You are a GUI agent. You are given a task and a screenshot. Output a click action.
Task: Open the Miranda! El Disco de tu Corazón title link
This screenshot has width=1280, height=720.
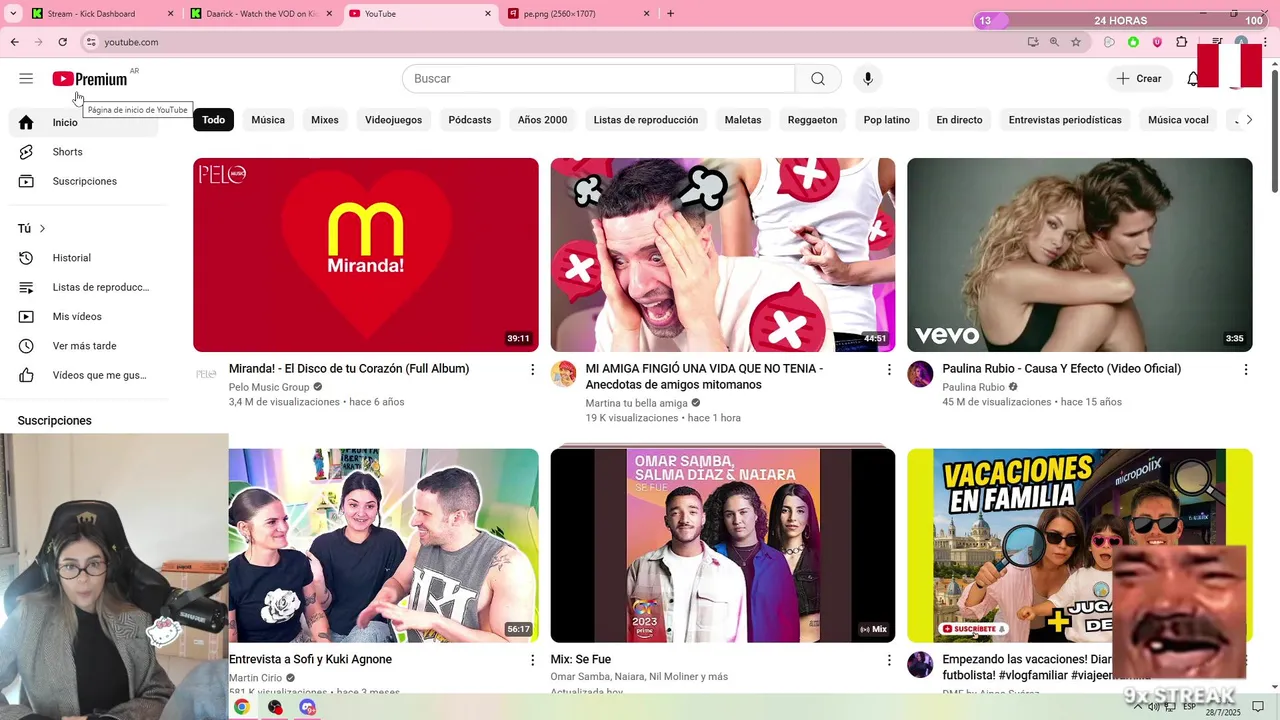point(349,369)
